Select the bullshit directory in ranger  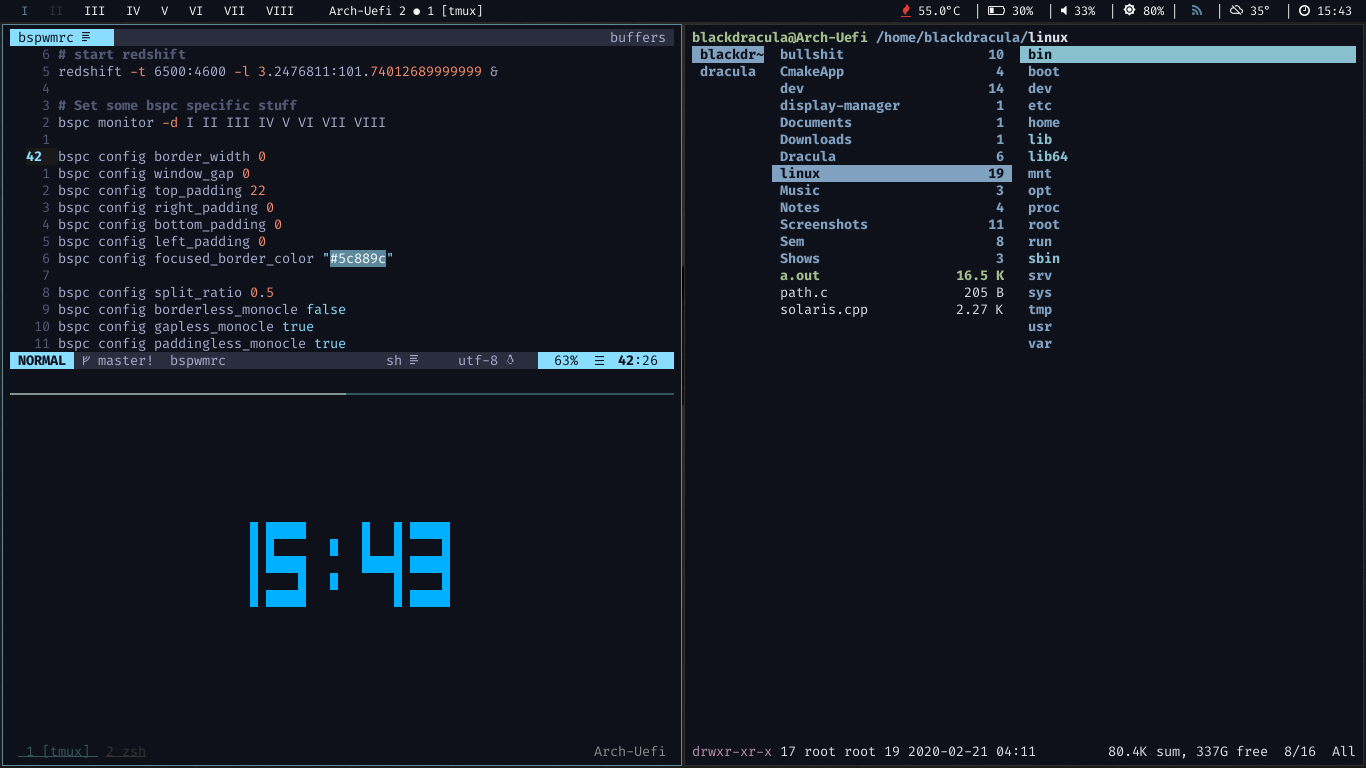[892, 54]
